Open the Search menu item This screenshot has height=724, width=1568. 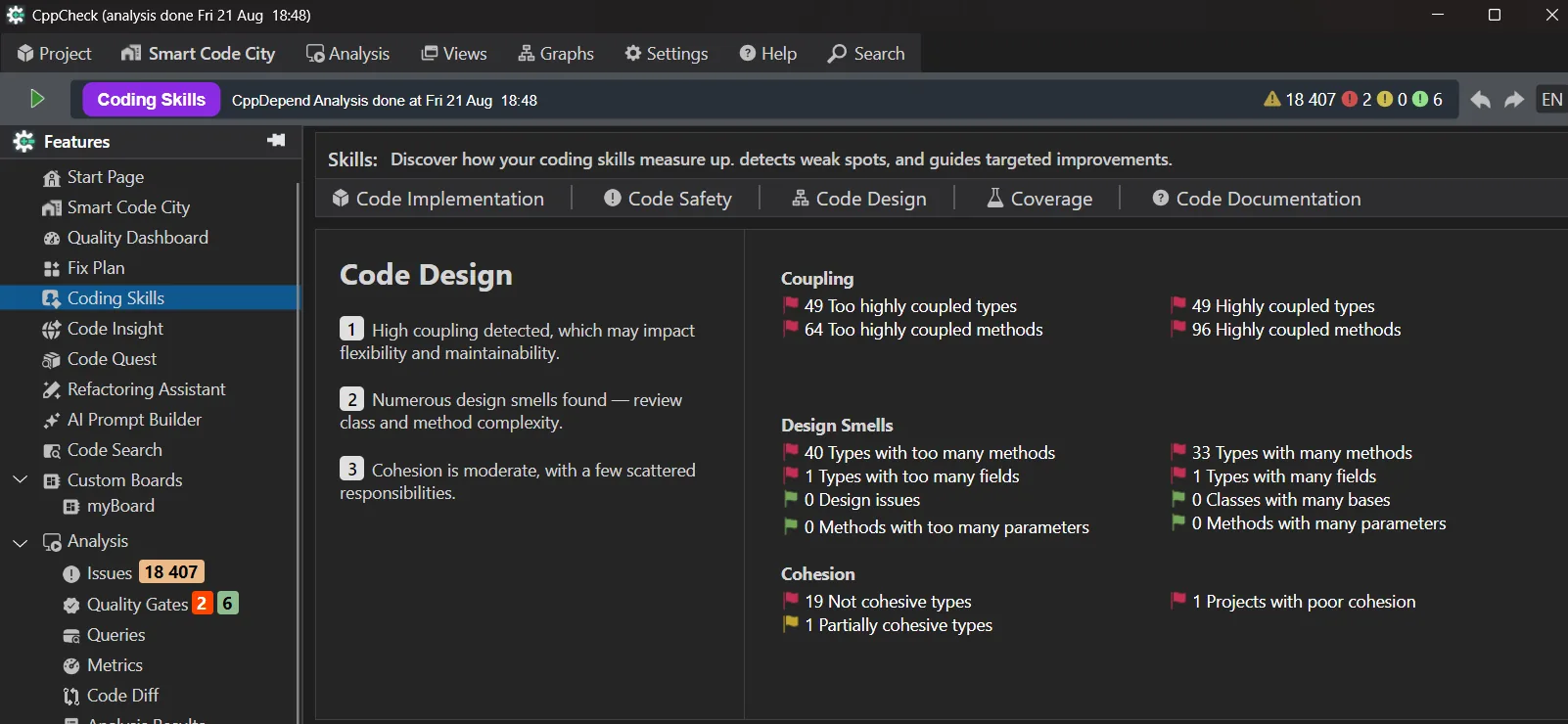866,54
